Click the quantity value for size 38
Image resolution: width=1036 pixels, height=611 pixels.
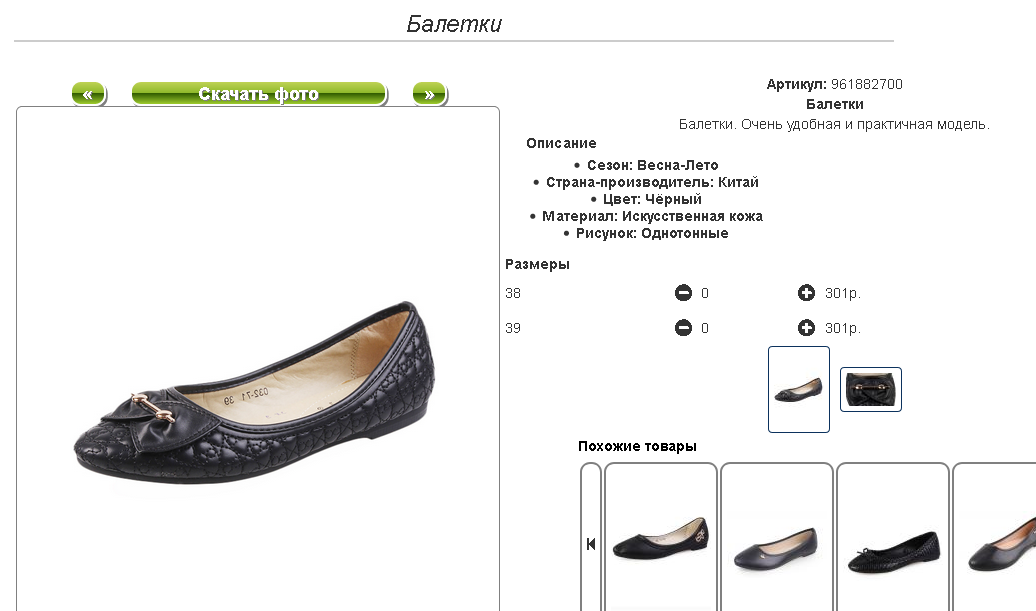tap(705, 293)
